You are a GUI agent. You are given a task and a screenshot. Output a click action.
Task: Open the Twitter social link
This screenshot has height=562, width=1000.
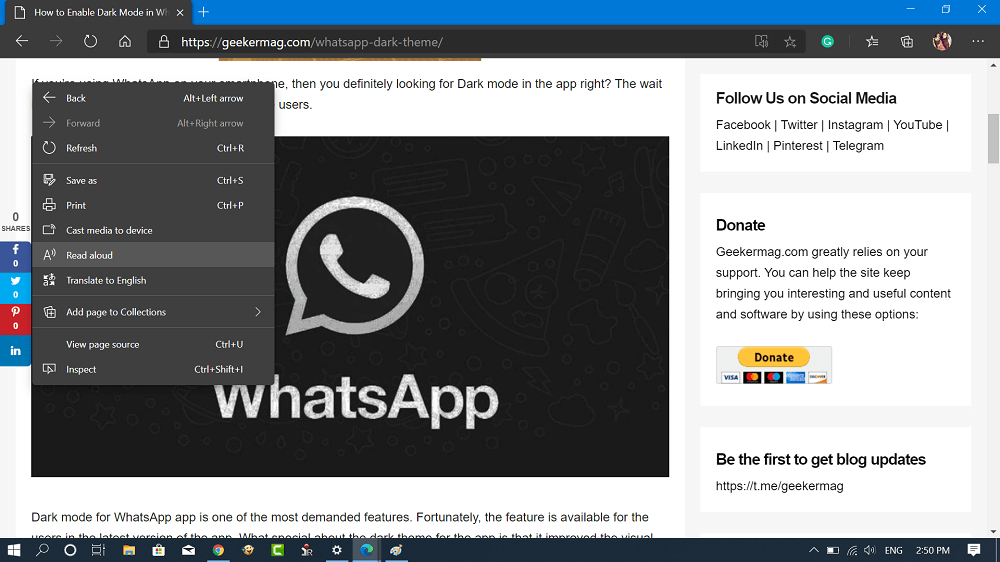click(798, 125)
